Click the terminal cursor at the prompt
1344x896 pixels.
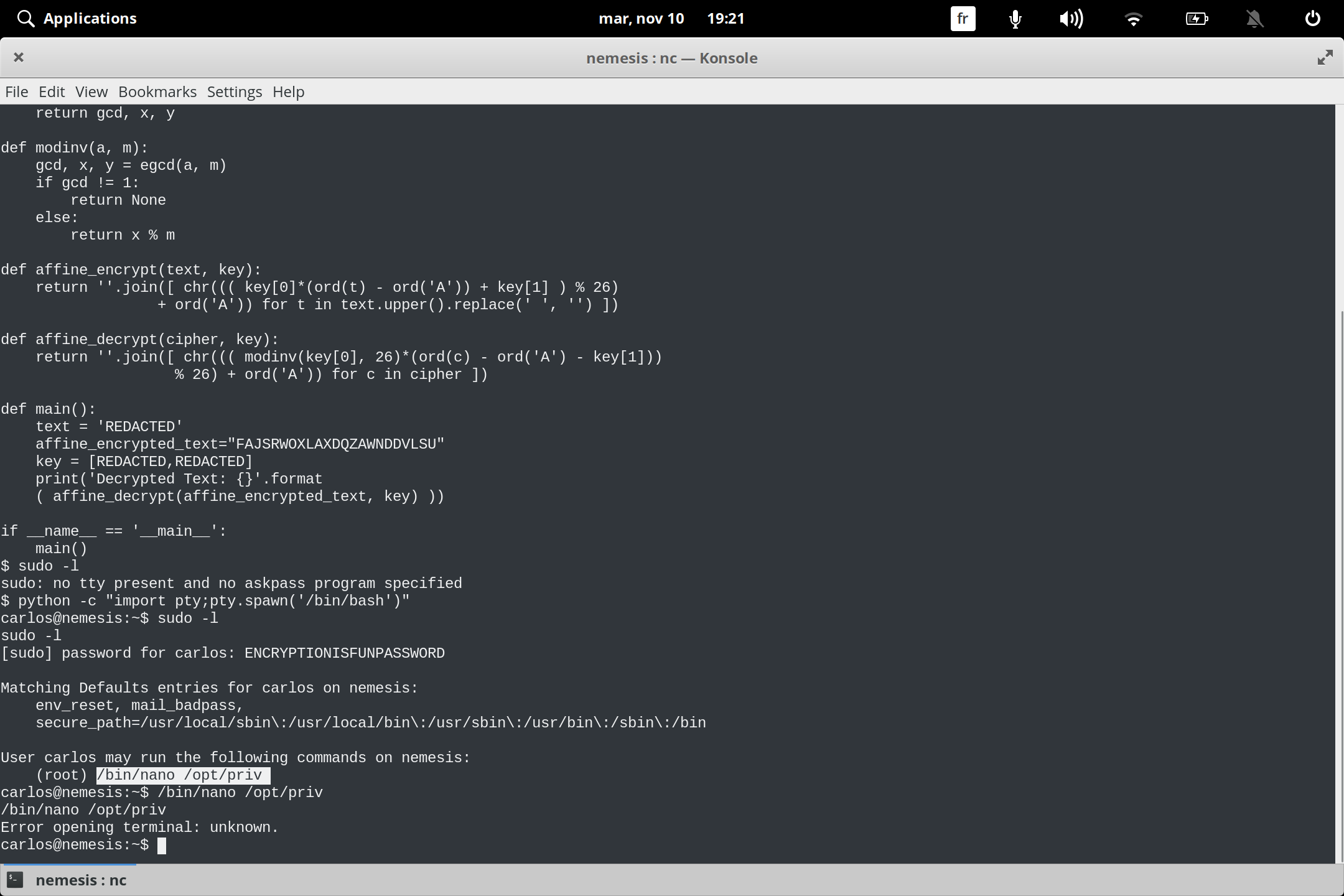coord(162,845)
